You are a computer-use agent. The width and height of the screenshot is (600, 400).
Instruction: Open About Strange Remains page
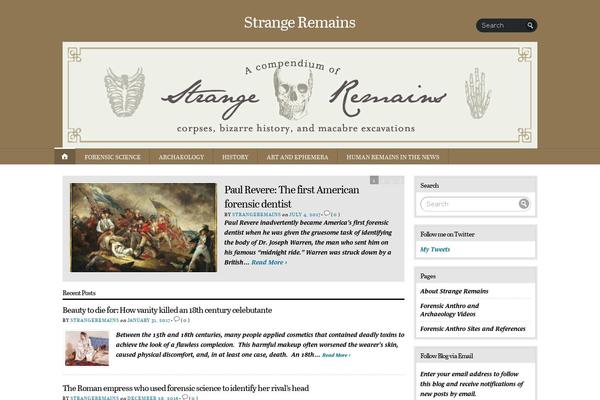(x=454, y=291)
